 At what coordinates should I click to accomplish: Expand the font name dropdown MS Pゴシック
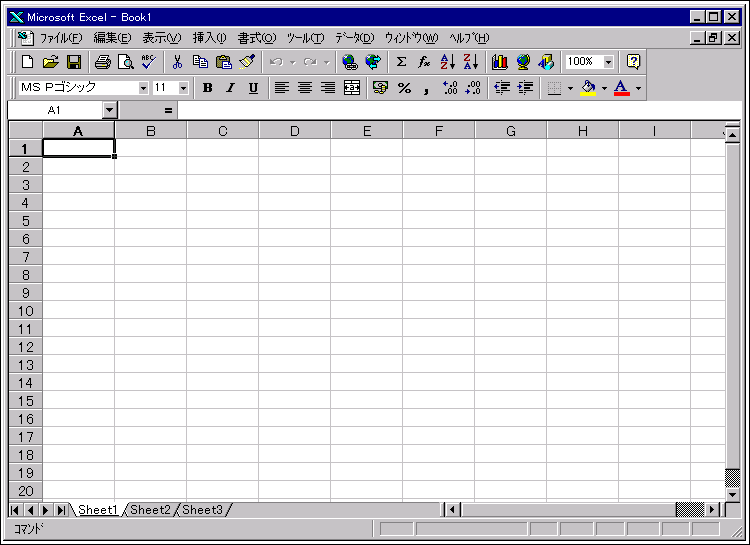[143, 88]
